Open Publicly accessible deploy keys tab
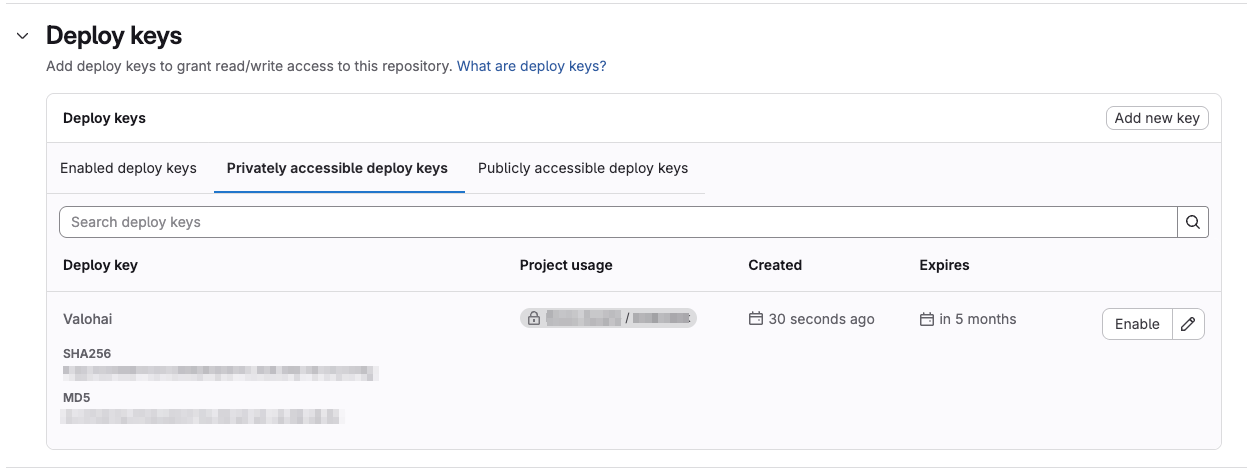Viewport: 1247px width, 471px height. [x=583, y=168]
